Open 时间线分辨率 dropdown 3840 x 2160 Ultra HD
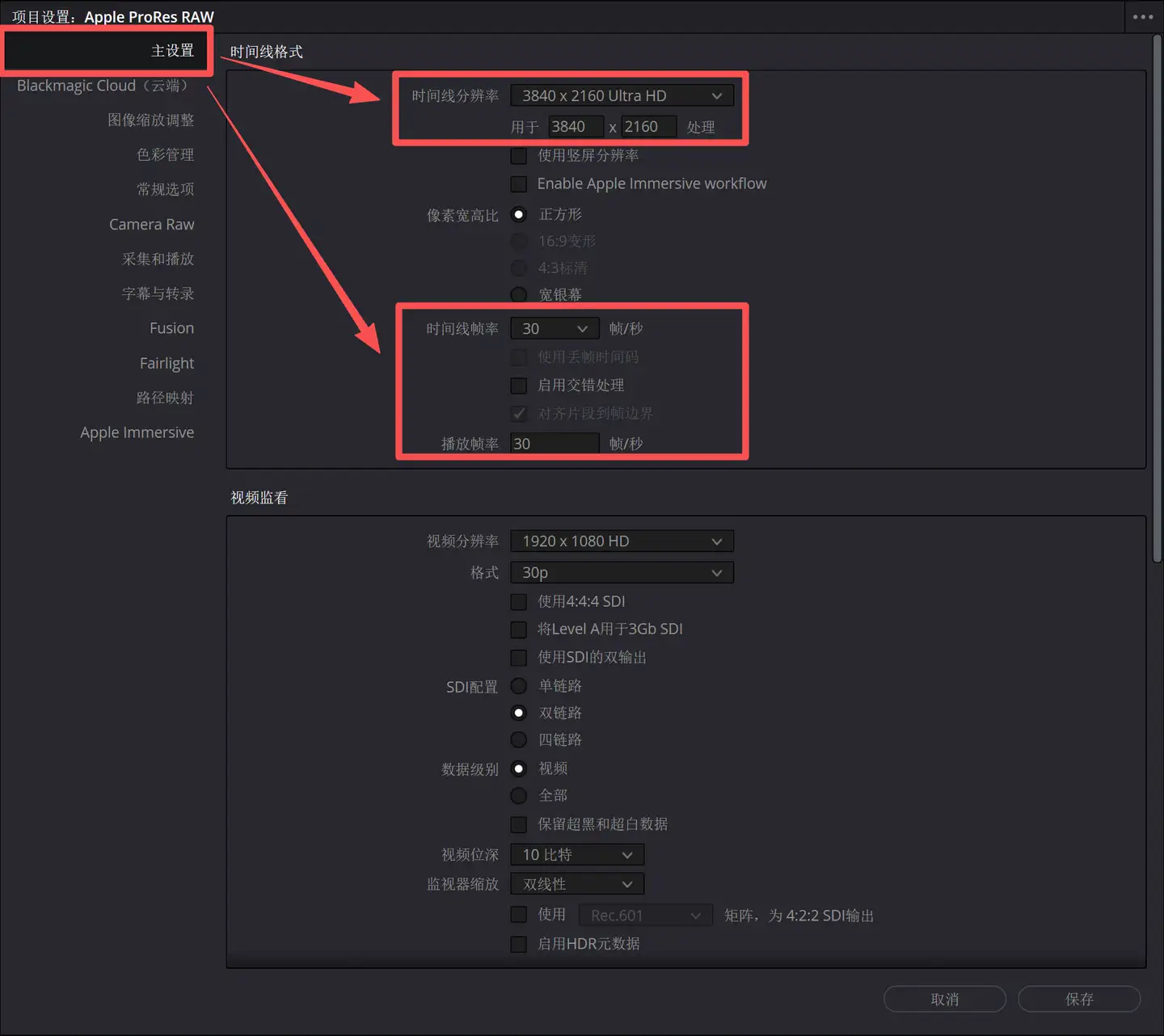1164x1036 pixels. pyautogui.click(x=622, y=96)
